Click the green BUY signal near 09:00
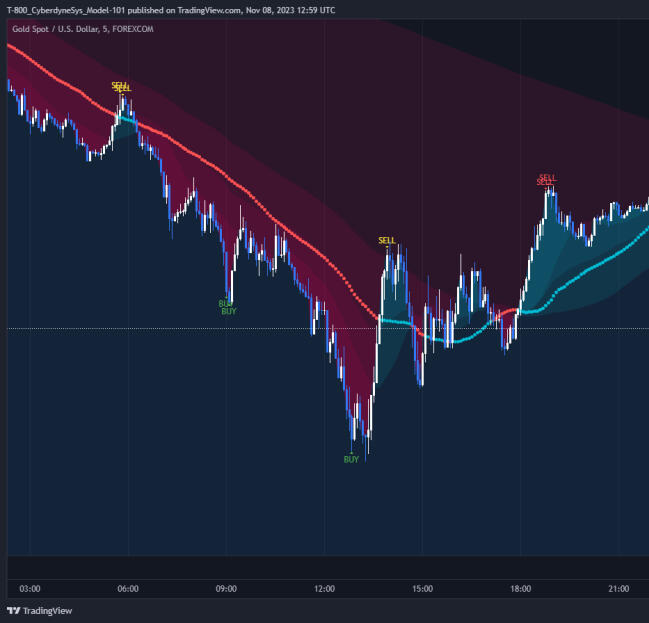This screenshot has width=649, height=623. (x=227, y=307)
